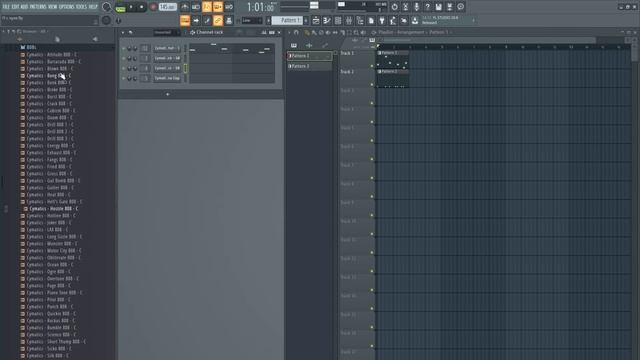Toggle the channel rack step/piano view icon
The height and width of the screenshot is (360, 640).
coord(272,32)
